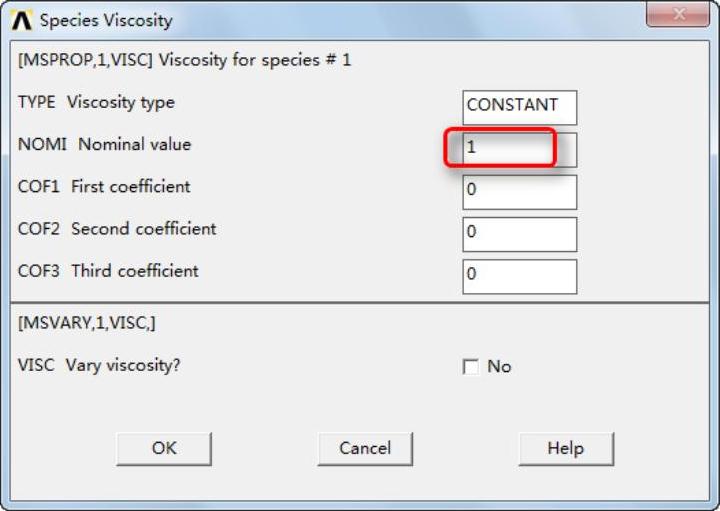Viewport: 720px width, 511px height.
Task: Click the [MSPROP,1,VISC] header text
Action: [x=185, y=60]
